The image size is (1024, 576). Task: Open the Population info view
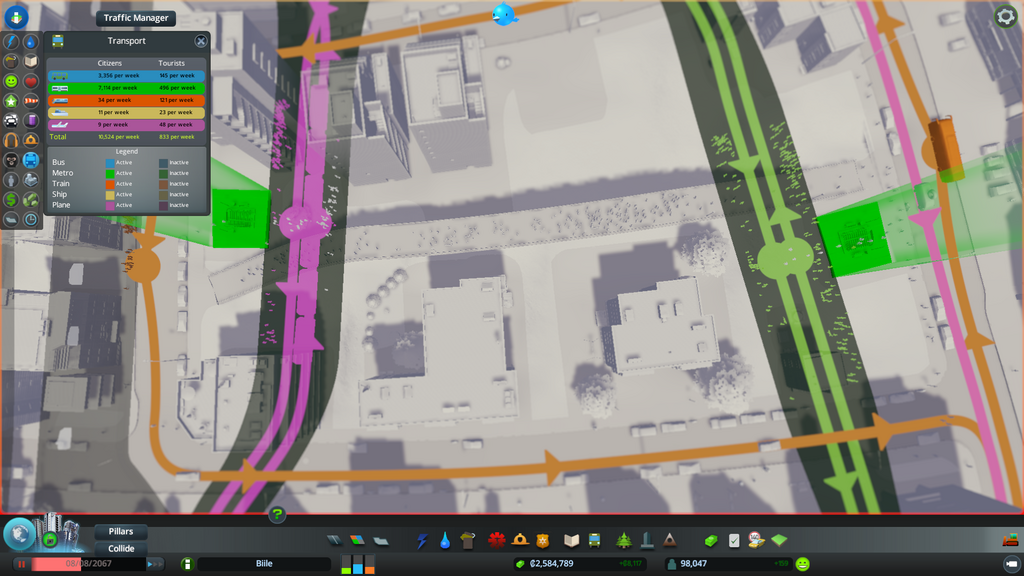11,180
